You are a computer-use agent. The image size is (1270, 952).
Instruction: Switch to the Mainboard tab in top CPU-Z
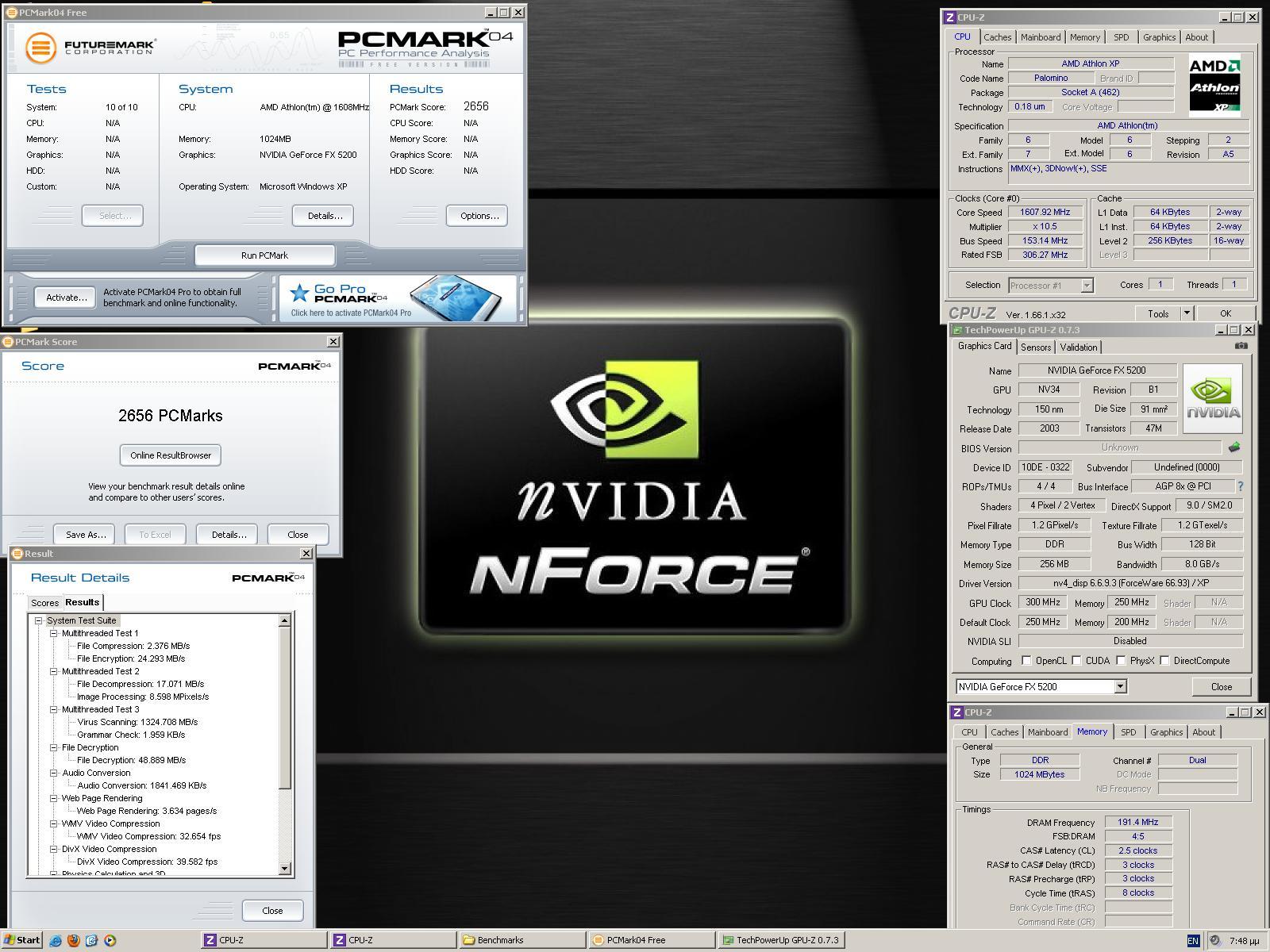[1040, 37]
